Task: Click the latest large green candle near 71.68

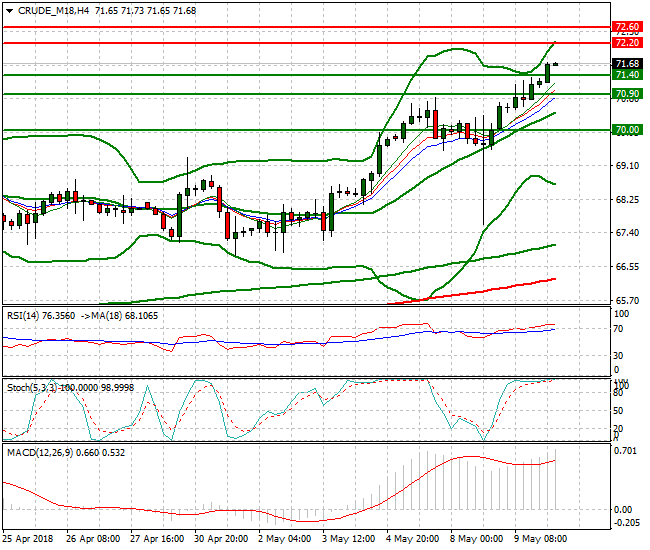Action: pos(548,73)
